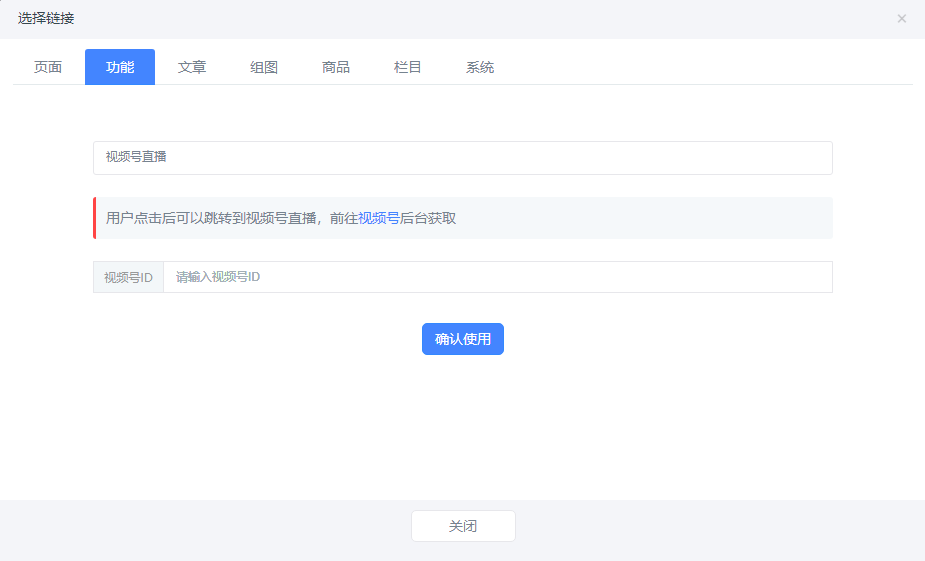Go to the 组图 tab

point(264,67)
